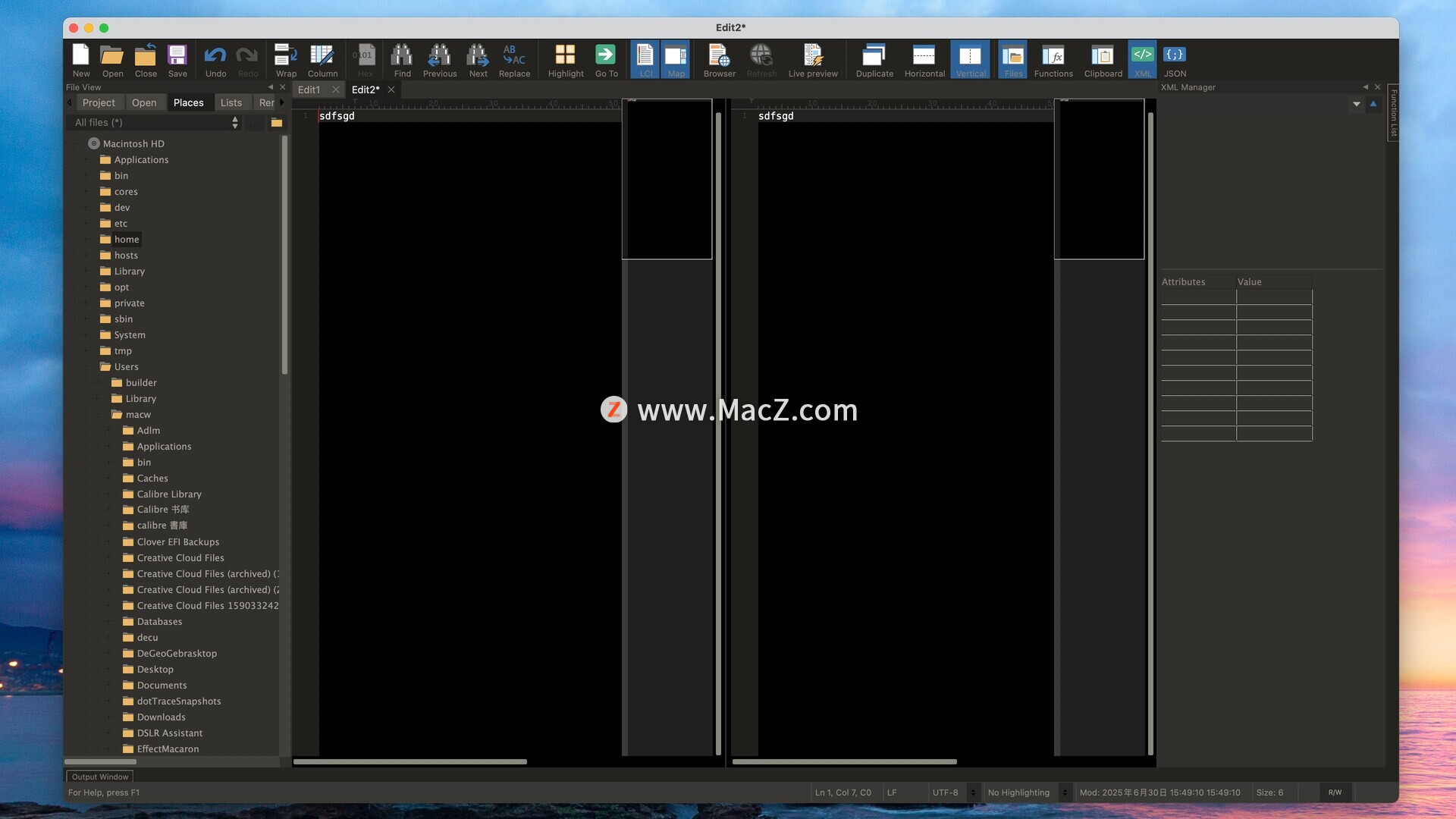
Task: Collapse the Macintosh HD tree node
Action: click(x=75, y=143)
